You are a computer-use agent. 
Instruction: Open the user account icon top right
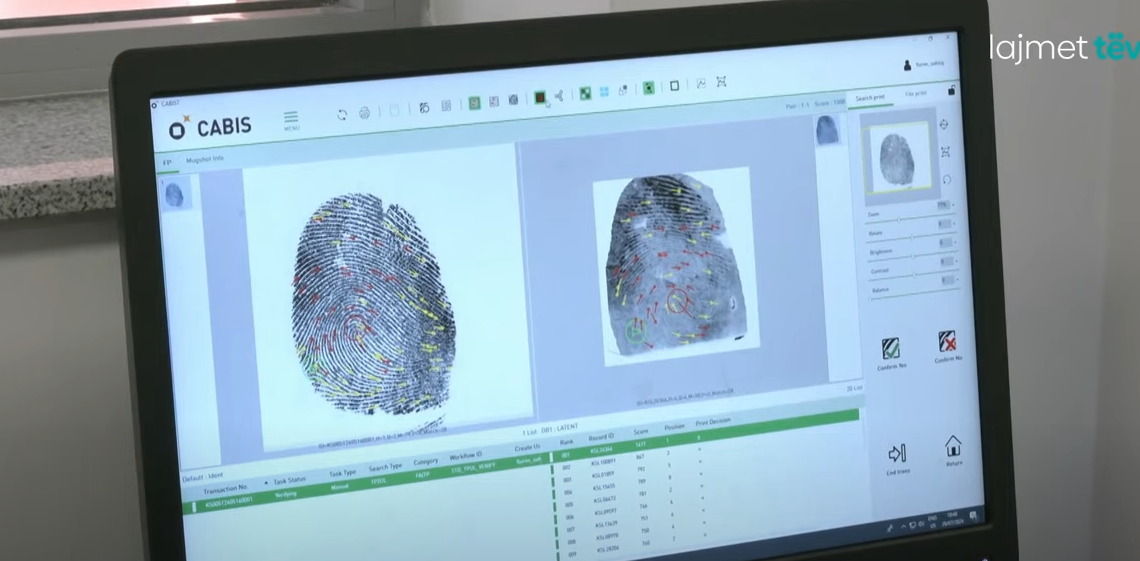pos(907,65)
